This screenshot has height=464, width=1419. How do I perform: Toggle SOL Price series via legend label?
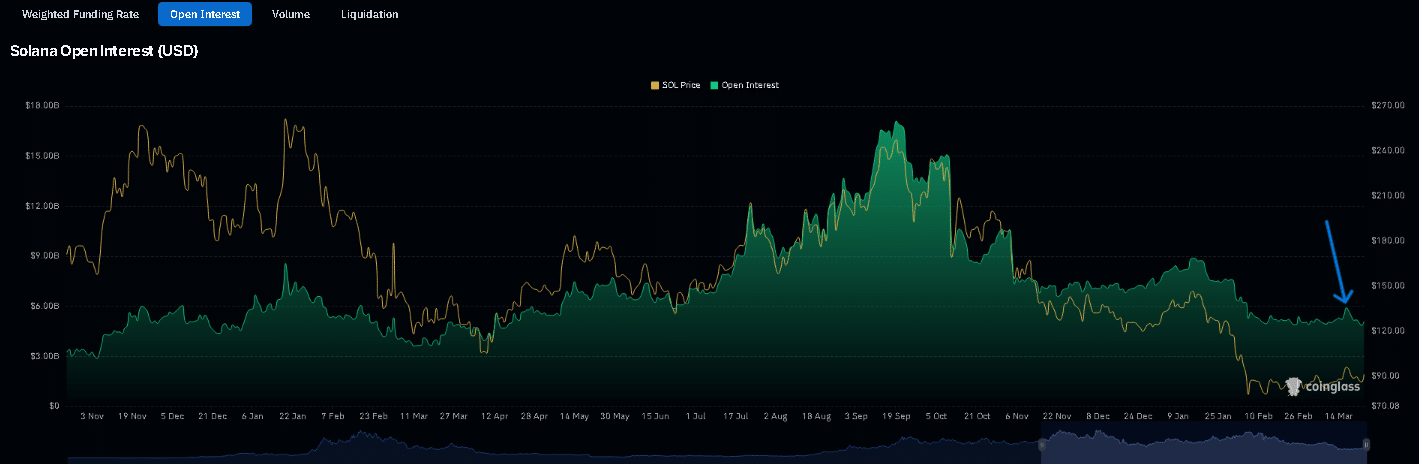pos(681,85)
